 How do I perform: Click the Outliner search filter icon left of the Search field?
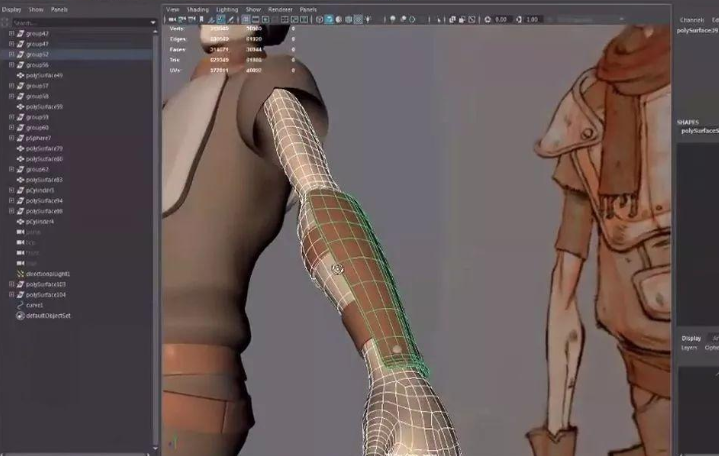point(5,22)
